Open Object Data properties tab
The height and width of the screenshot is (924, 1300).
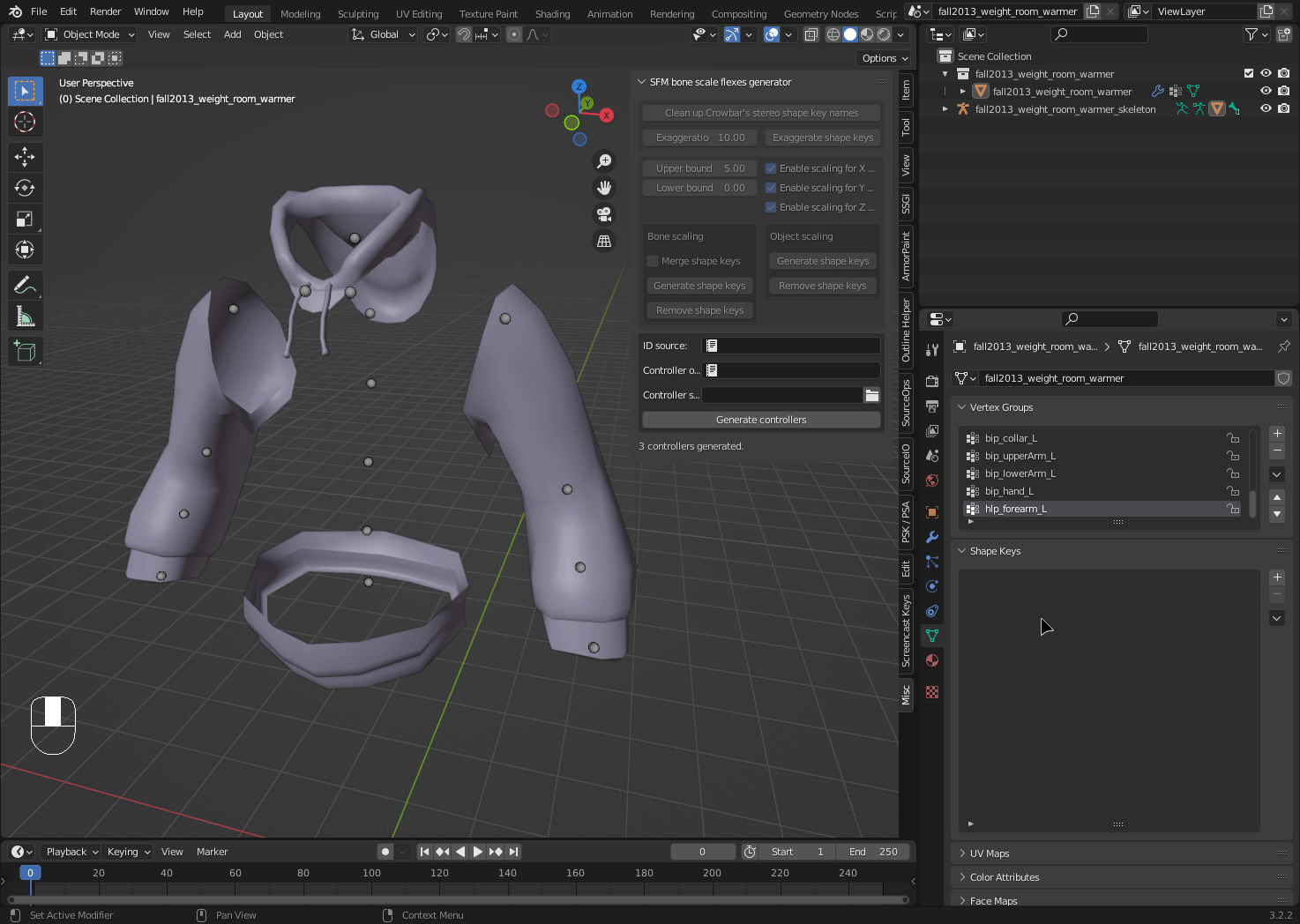point(932,635)
